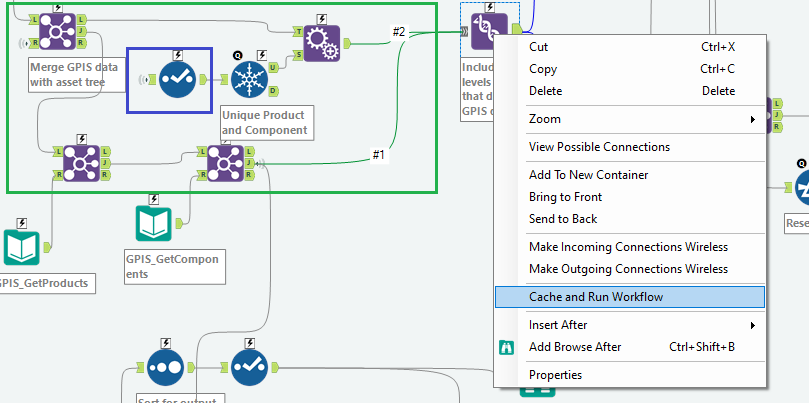Expand the Zoom submenu
The width and height of the screenshot is (809, 403).
629,119
